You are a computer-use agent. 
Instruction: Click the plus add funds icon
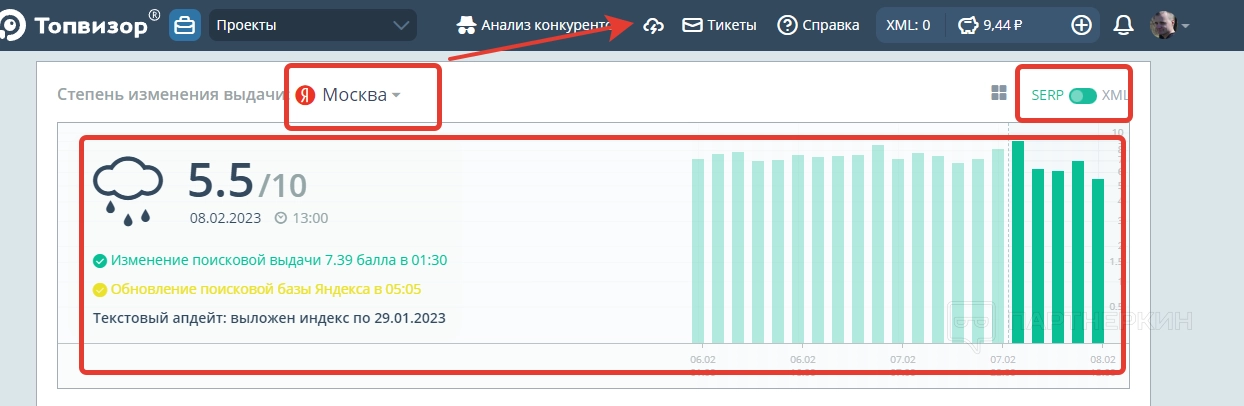pyautogui.click(x=1081, y=25)
